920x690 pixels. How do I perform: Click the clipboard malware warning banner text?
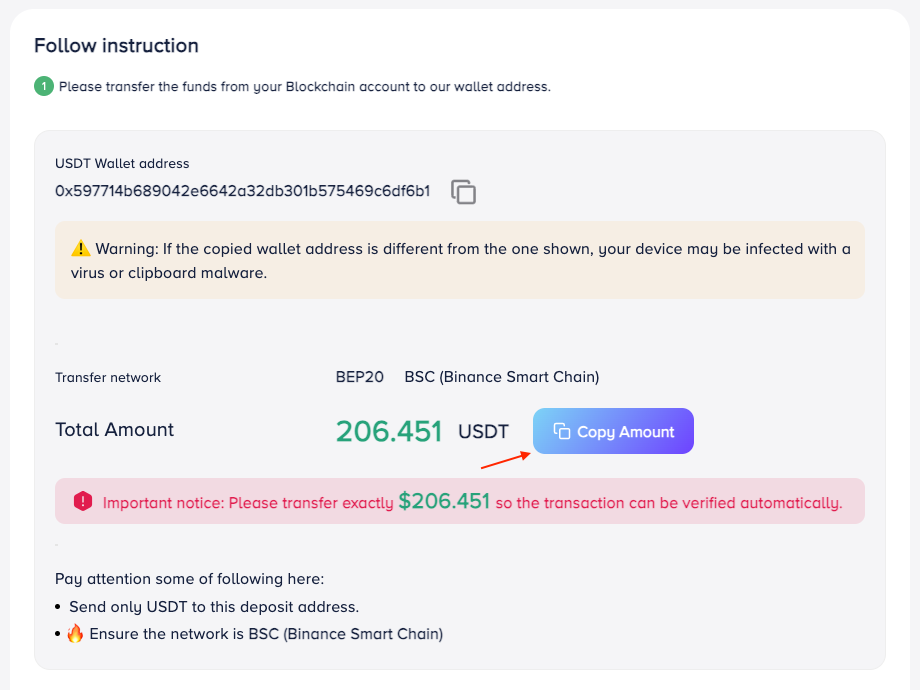coord(460,260)
